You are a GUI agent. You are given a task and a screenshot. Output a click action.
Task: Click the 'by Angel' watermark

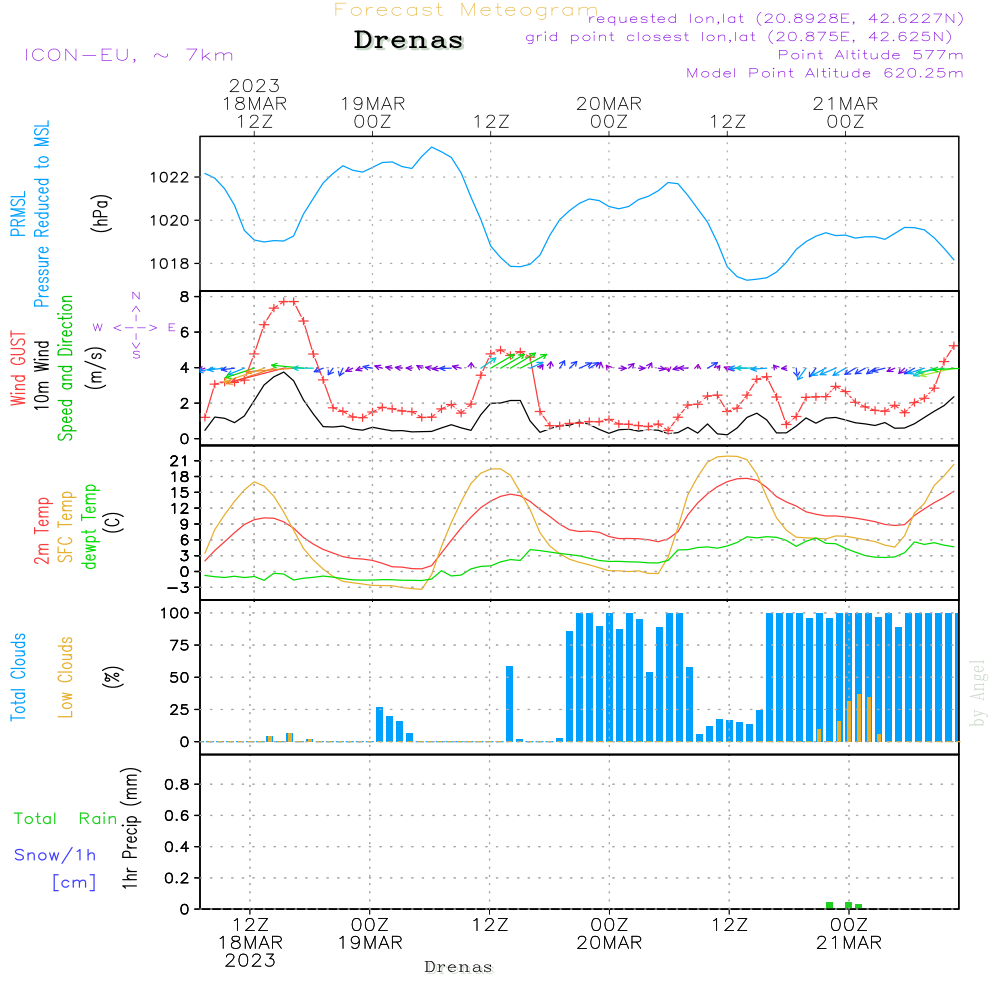tap(978, 693)
